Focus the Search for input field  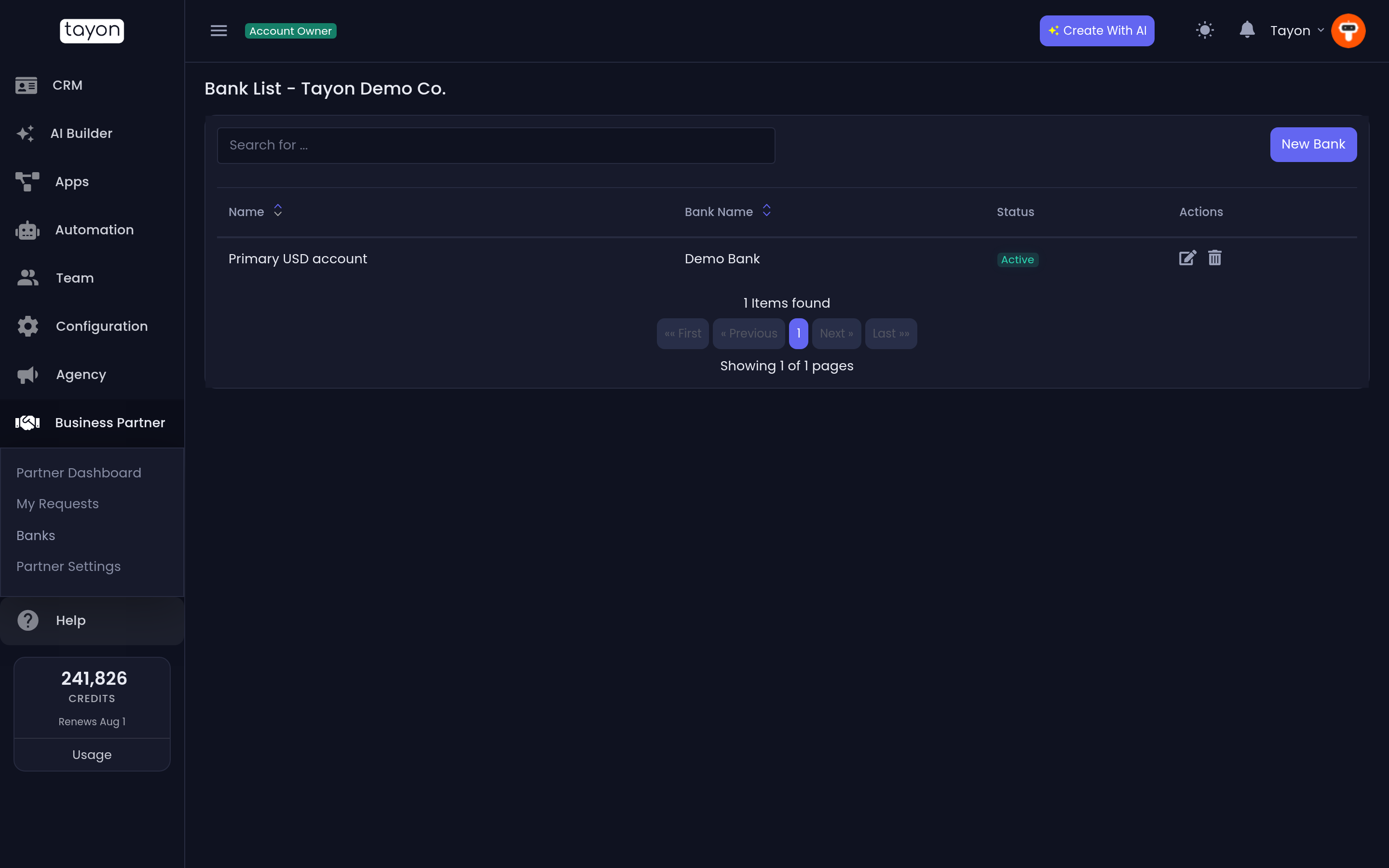click(496, 145)
